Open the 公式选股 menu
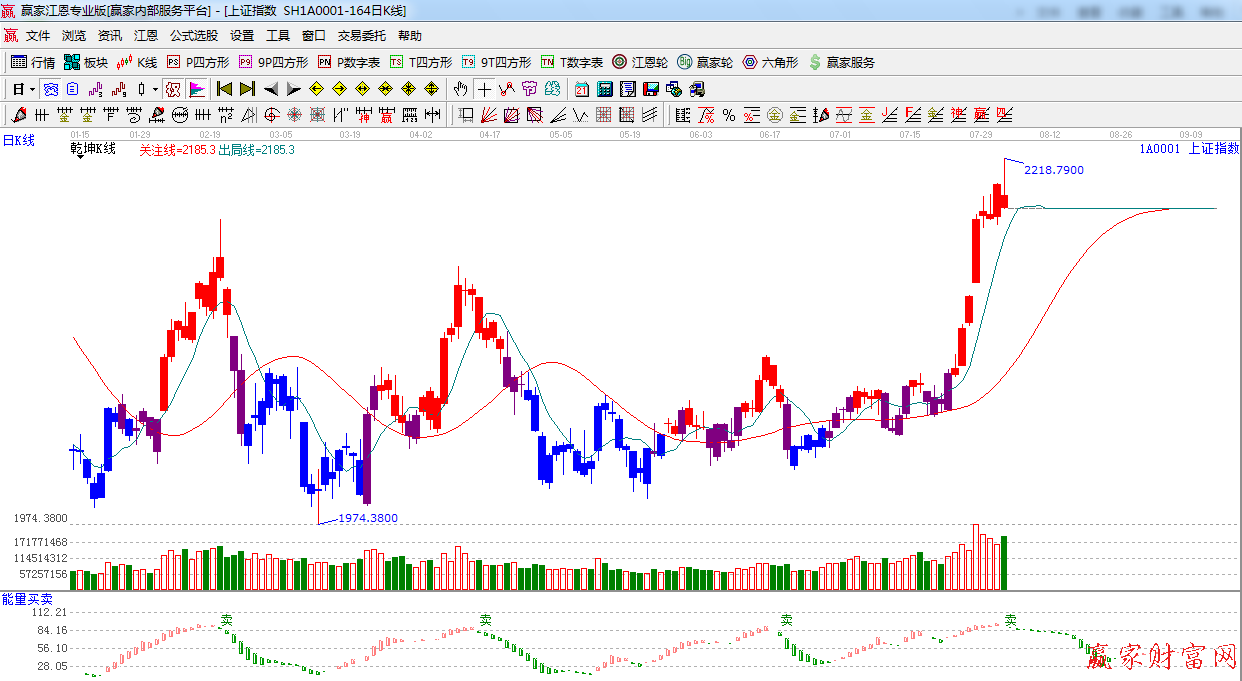 click(x=193, y=36)
